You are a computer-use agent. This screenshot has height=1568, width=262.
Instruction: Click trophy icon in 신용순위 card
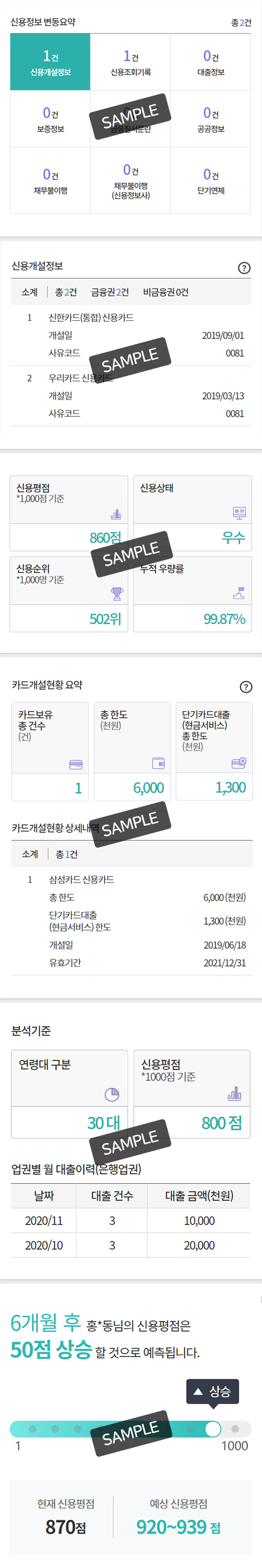tap(116, 593)
